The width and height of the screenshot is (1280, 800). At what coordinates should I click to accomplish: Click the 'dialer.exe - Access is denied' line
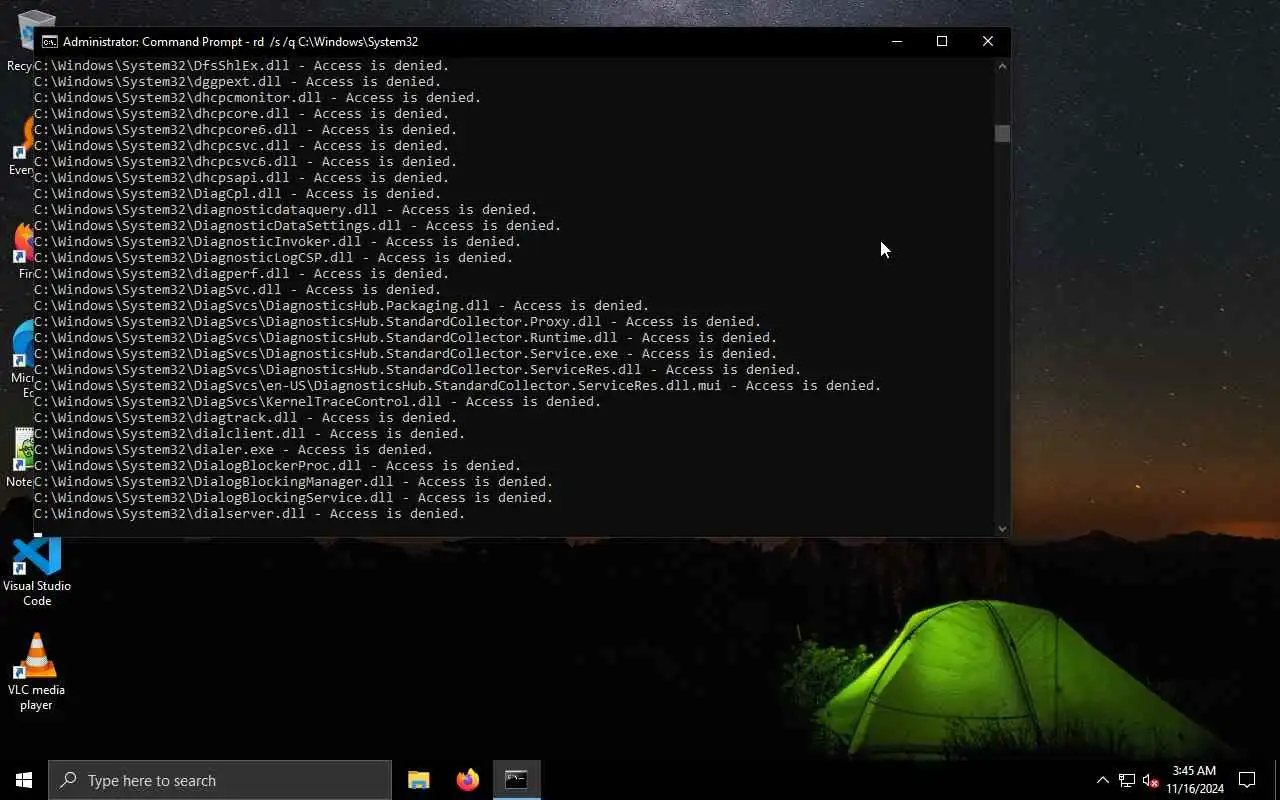[233, 449]
